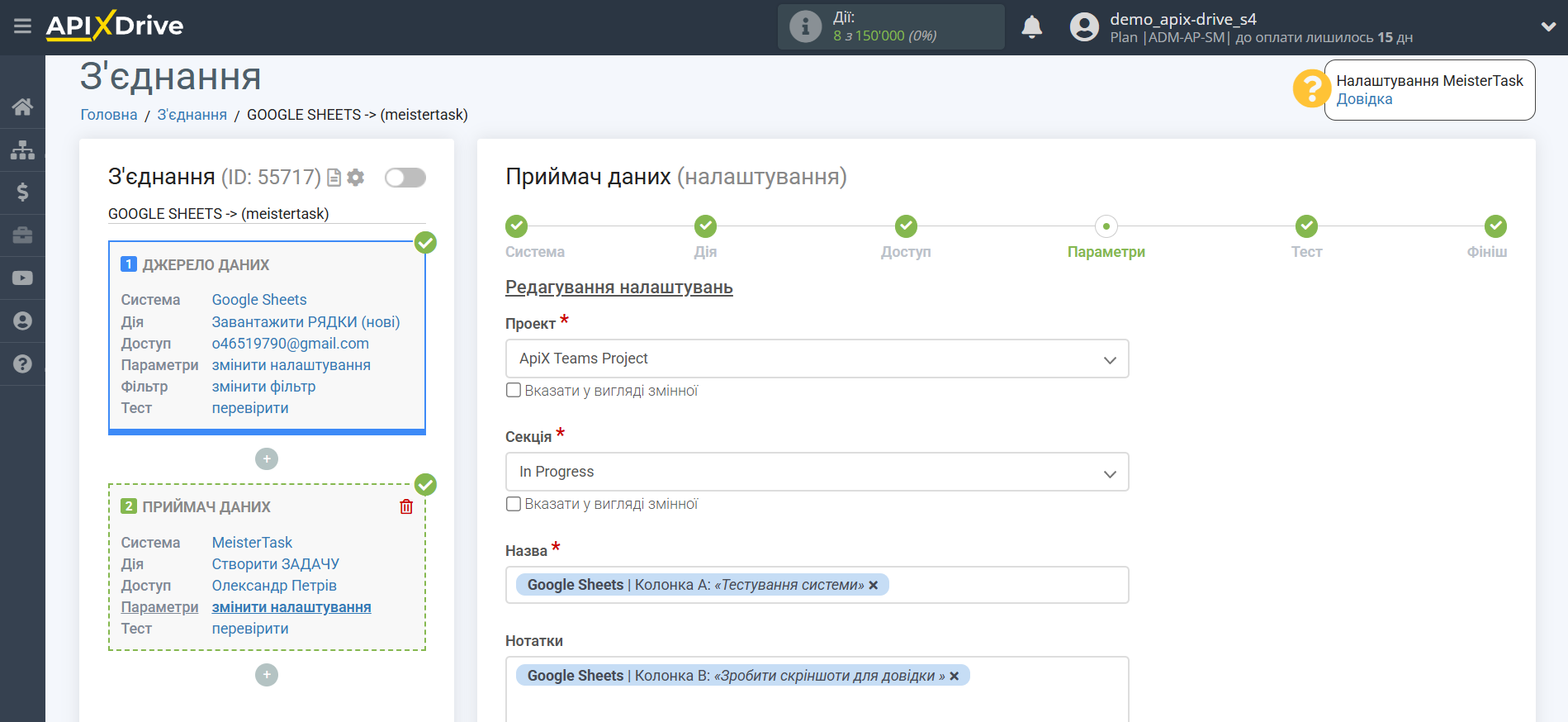Expand the Секція dropdown showing In Progress
This screenshot has width=1568, height=722.
pos(816,472)
